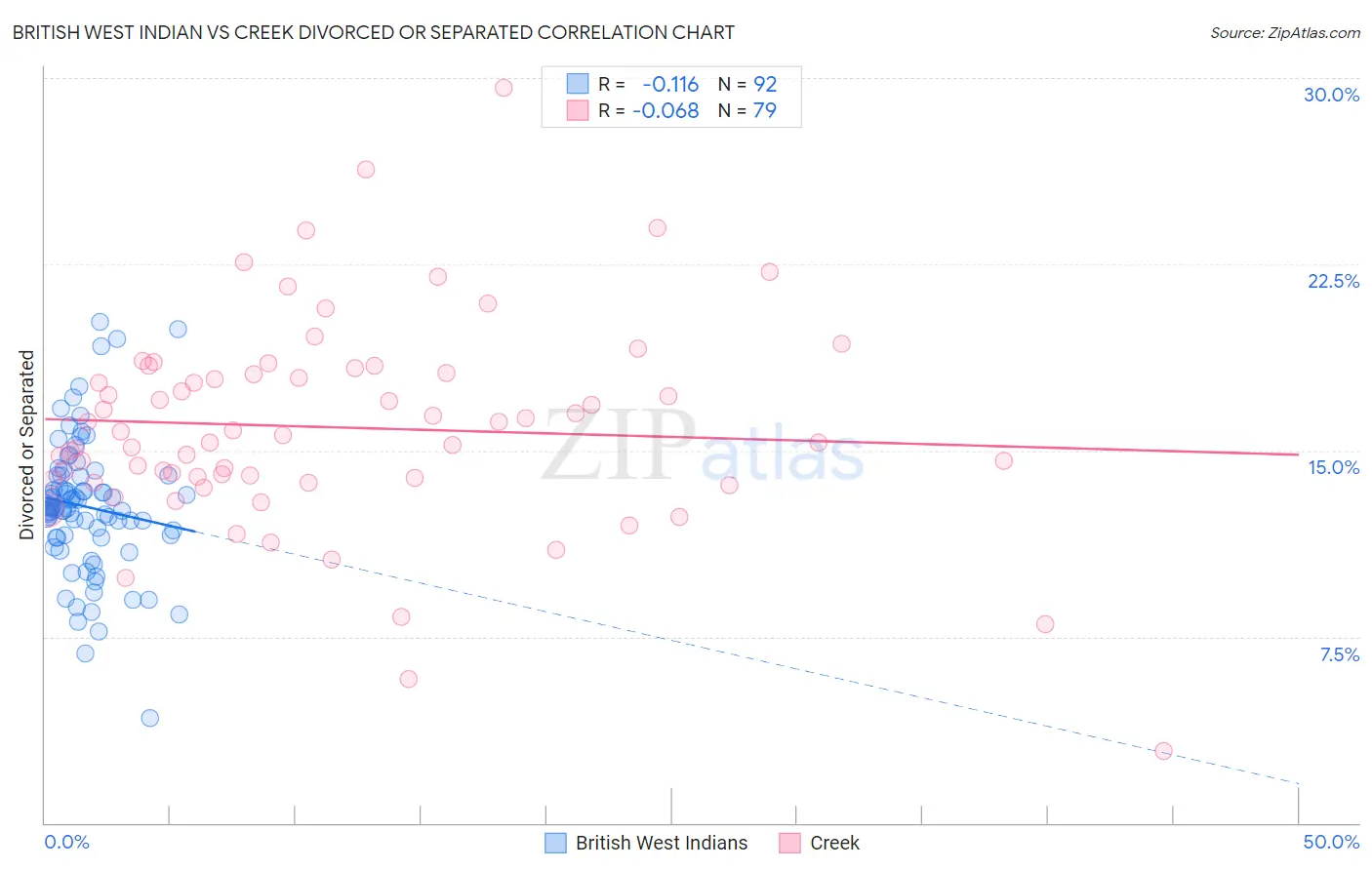
Task: Click the pink Creek legend swatch
Action: pos(789,843)
